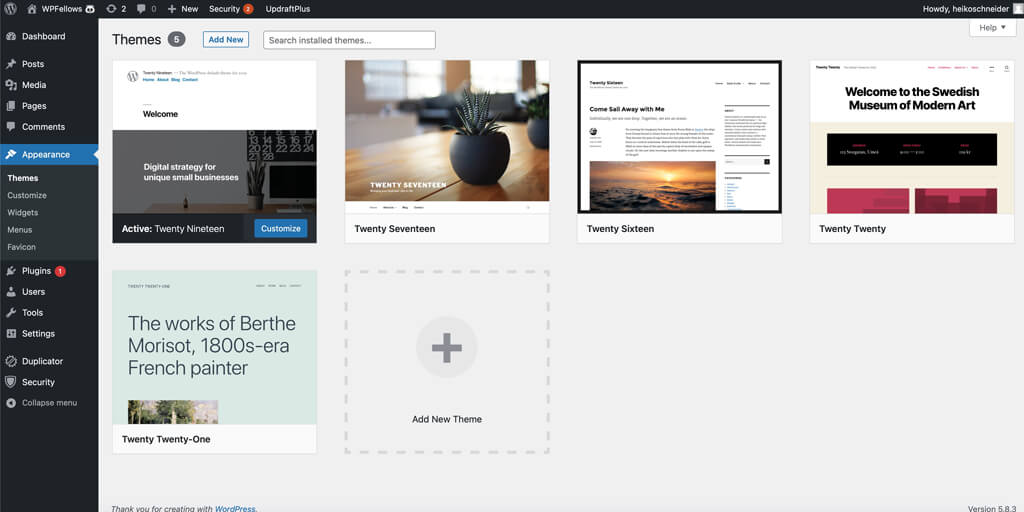The width and height of the screenshot is (1024, 512).
Task: Open the Themes submenu item
Action: tap(23, 178)
